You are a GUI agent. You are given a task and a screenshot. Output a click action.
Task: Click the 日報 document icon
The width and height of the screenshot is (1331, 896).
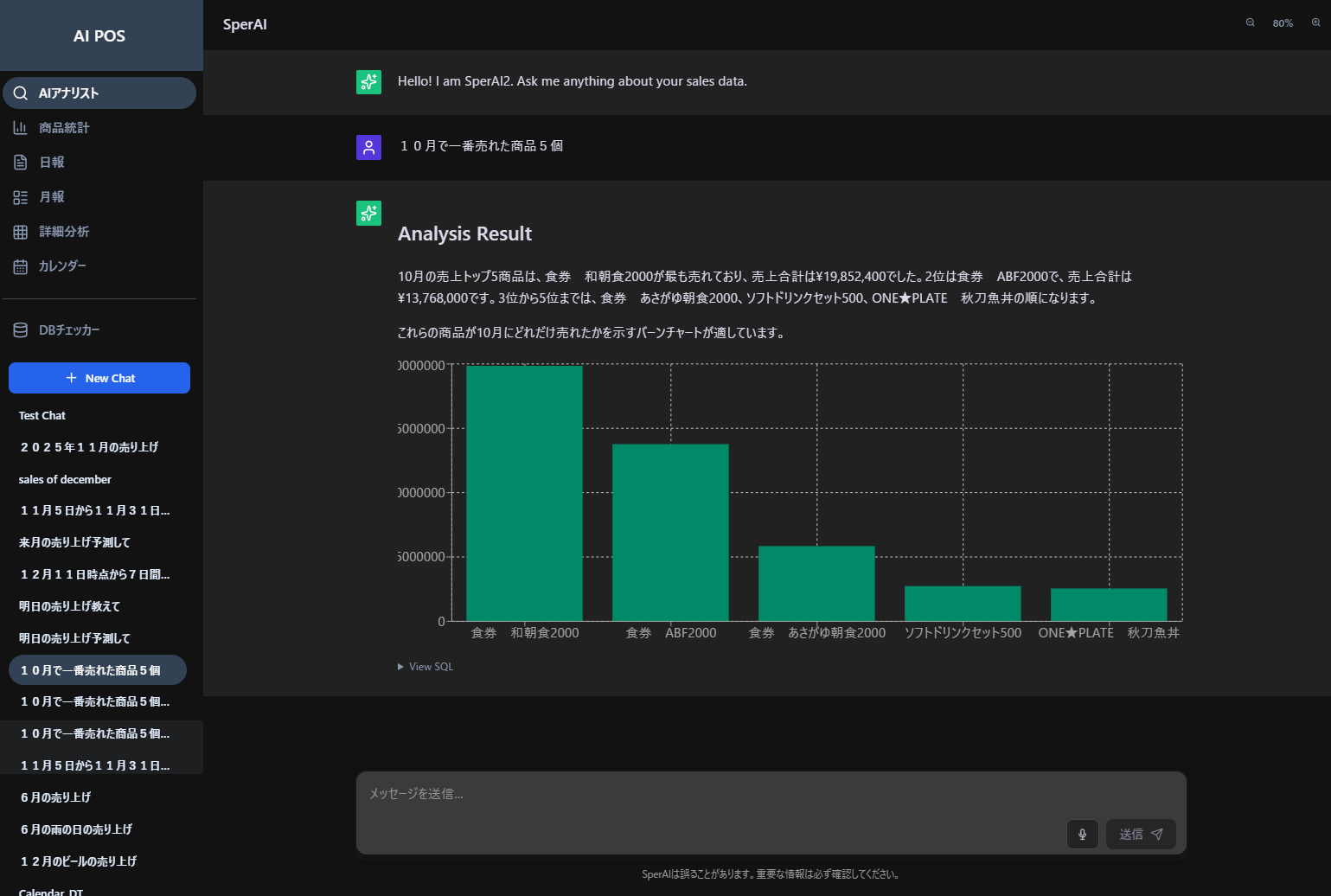(21, 163)
